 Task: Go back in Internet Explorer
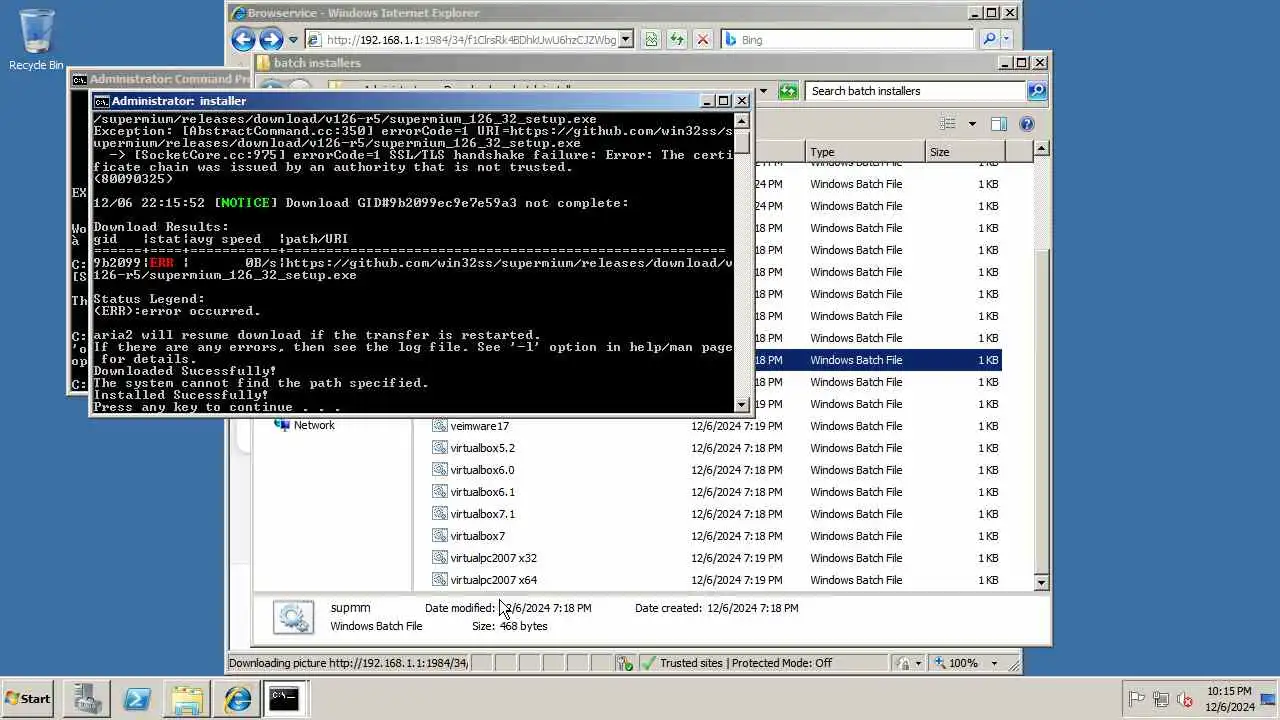coord(243,39)
